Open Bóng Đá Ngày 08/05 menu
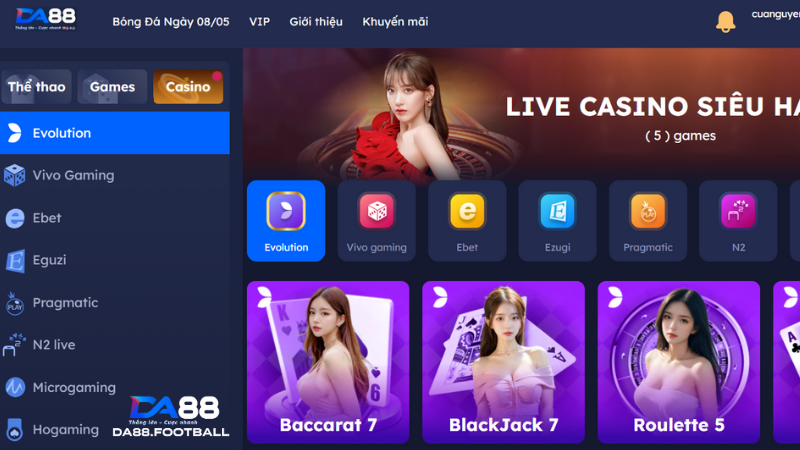The image size is (800, 450). (171, 22)
